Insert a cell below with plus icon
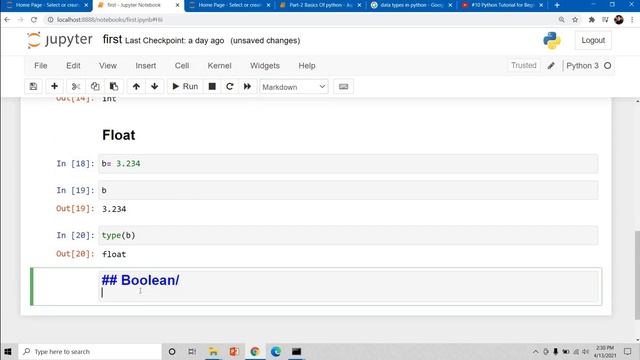640x360 pixels. pyautogui.click(x=54, y=87)
